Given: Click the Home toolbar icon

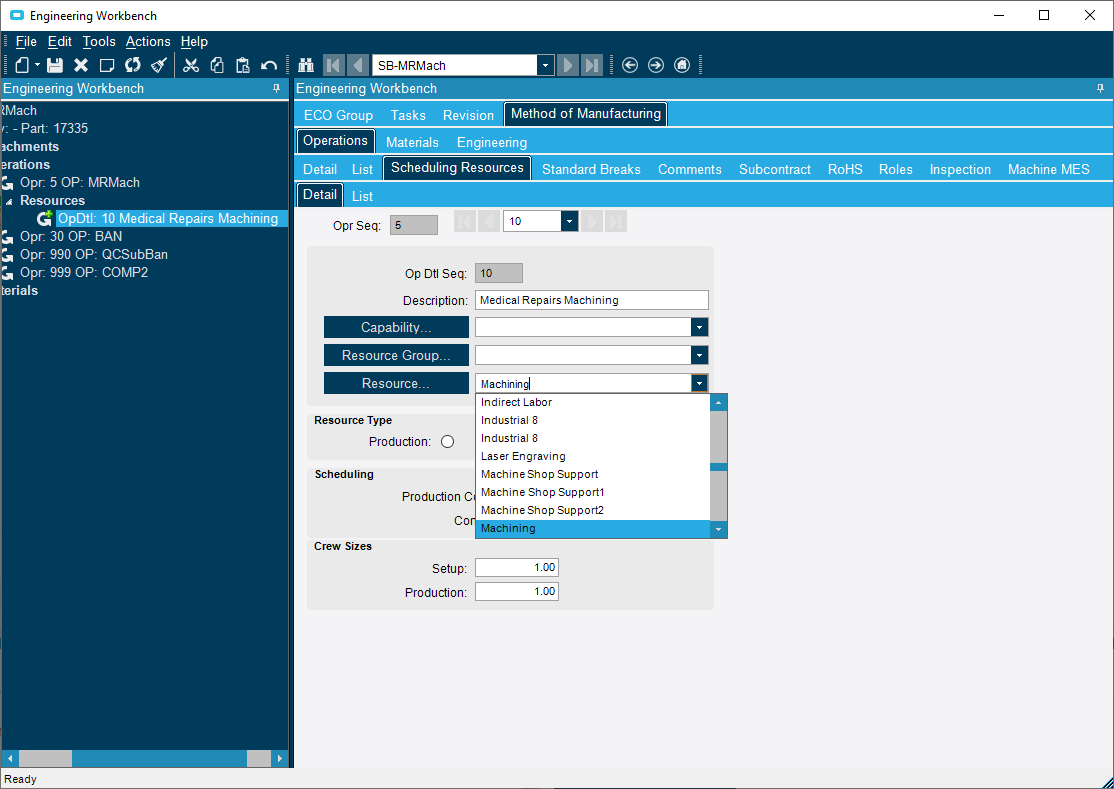Looking at the screenshot, I should click(x=682, y=65).
